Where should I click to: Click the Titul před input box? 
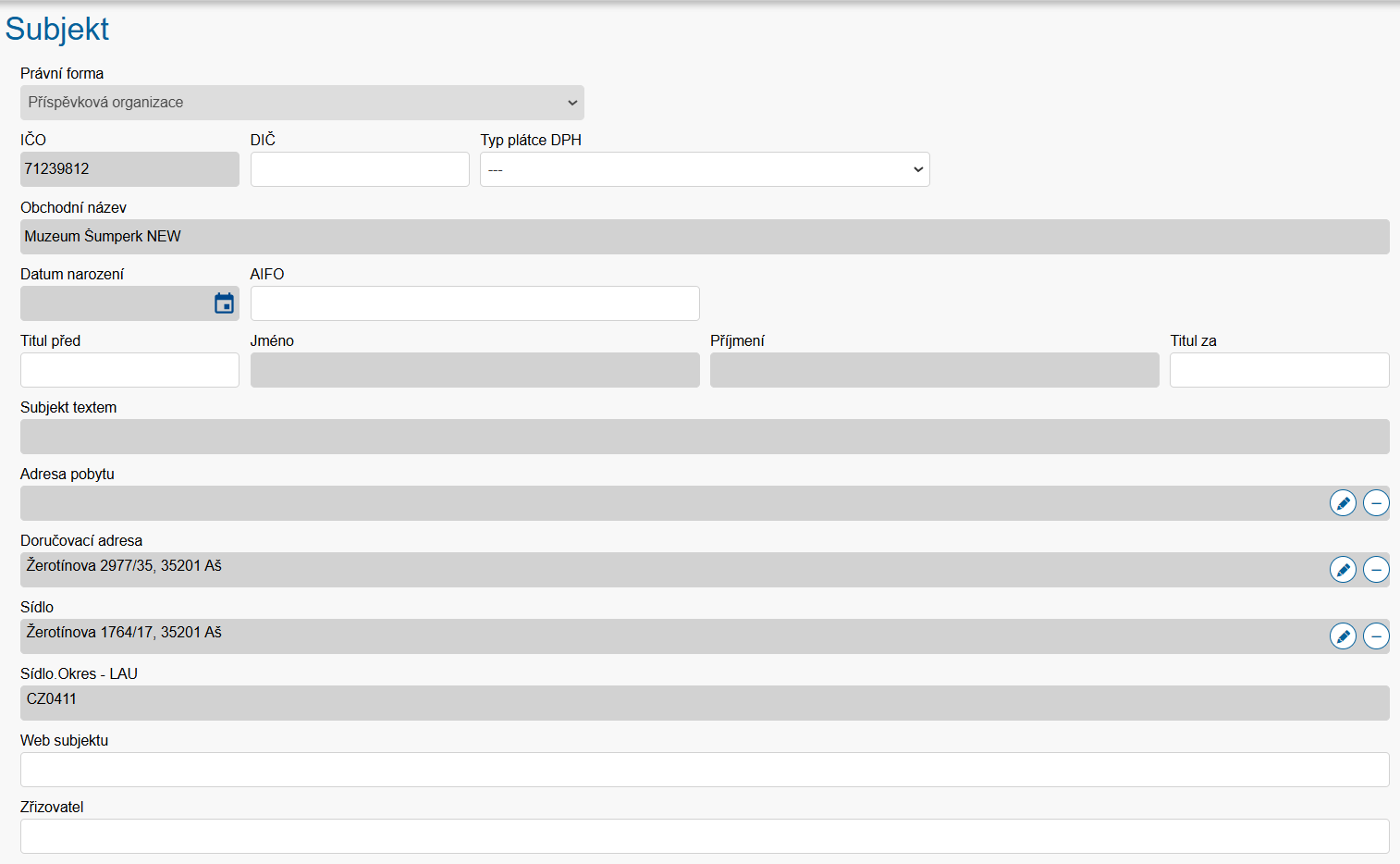click(x=129, y=370)
